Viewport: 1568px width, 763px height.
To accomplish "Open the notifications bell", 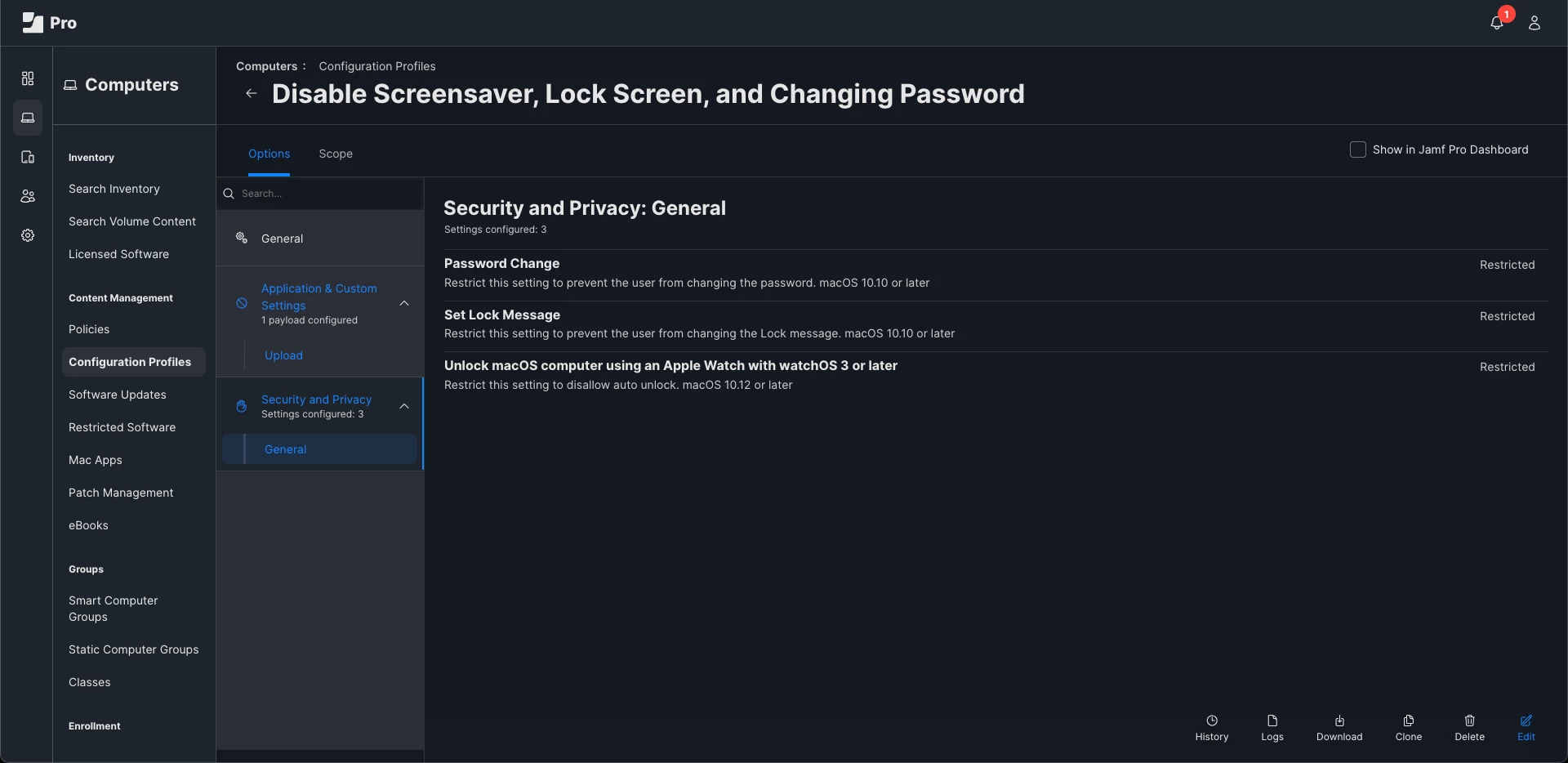I will [x=1496, y=23].
